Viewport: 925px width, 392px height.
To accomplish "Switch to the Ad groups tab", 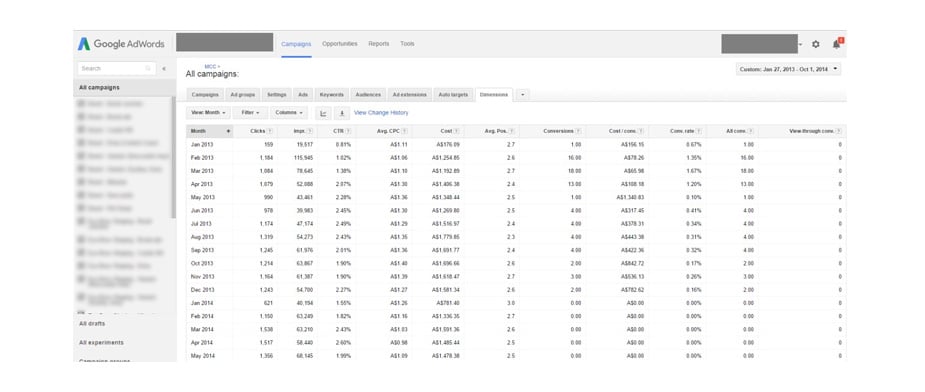I will click(242, 94).
